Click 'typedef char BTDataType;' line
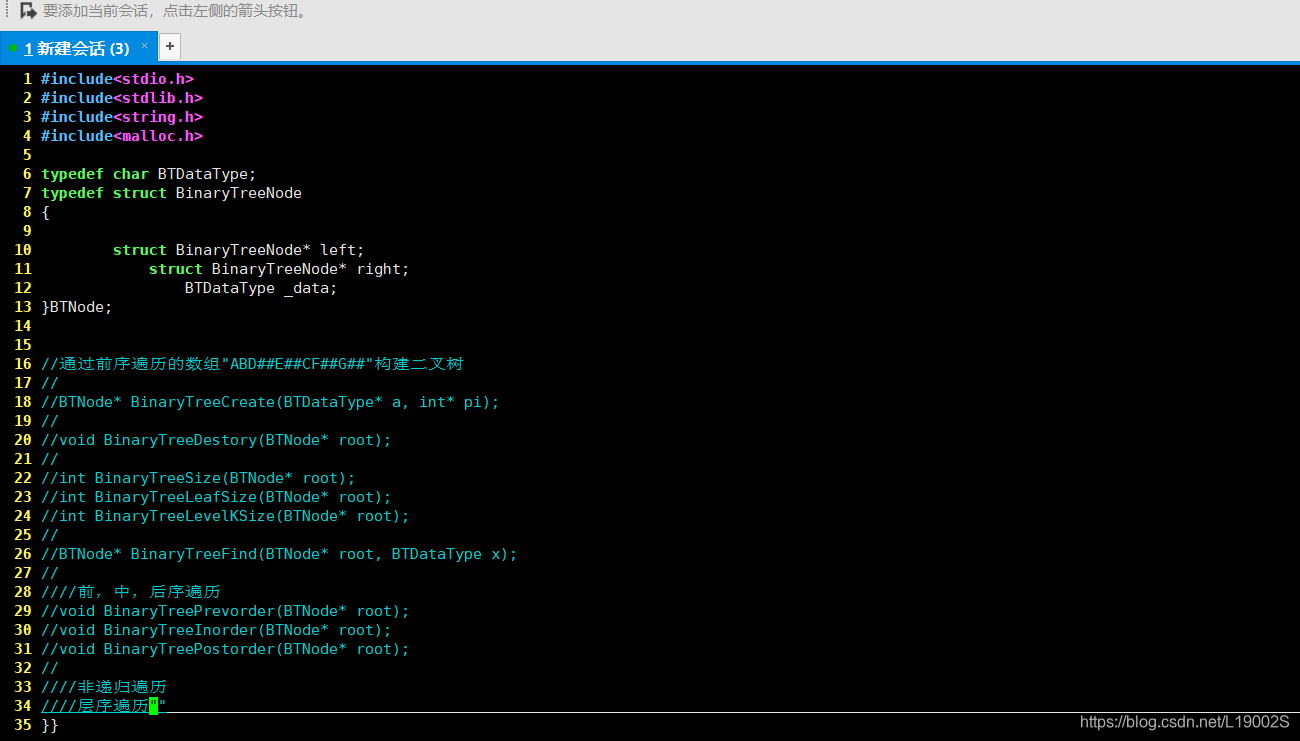This screenshot has width=1300, height=741. (149, 174)
